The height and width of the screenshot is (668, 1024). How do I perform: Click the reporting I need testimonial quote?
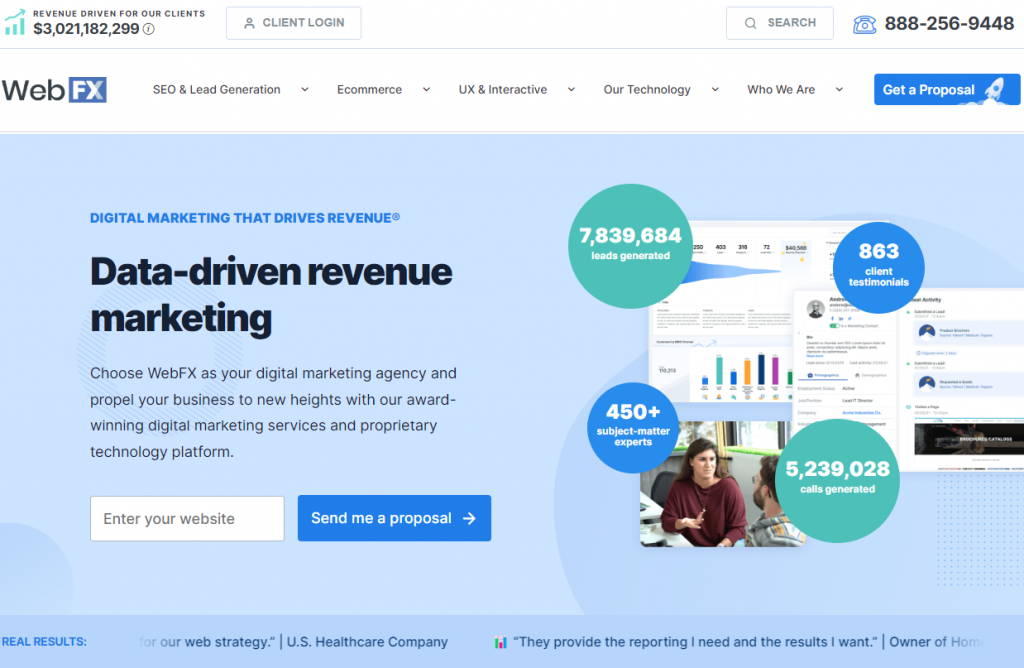coord(696,642)
